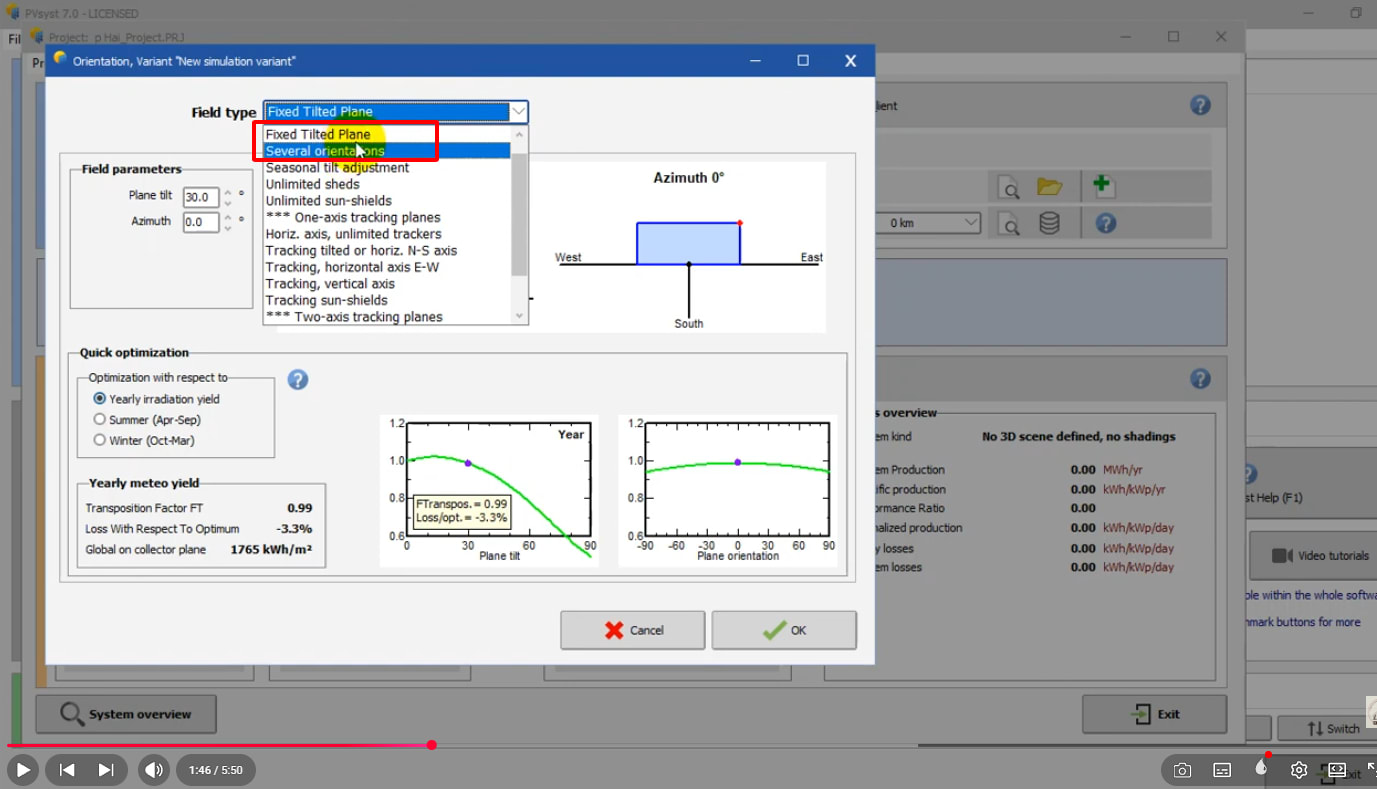Select Yearly irradiation yield radio button
This screenshot has height=789, width=1377.
coord(100,398)
